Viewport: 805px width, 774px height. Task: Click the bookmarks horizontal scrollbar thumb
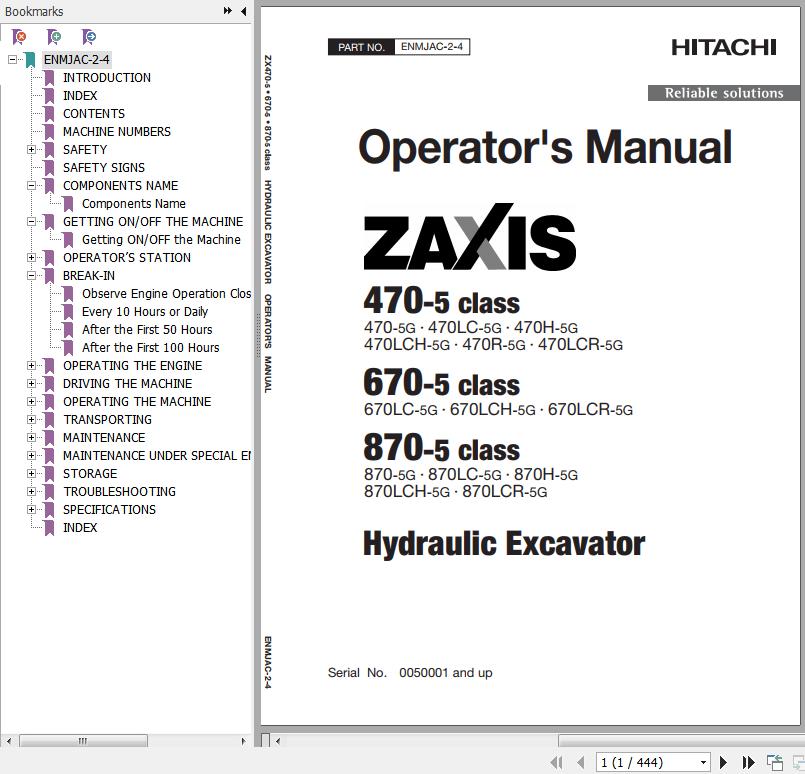83,741
